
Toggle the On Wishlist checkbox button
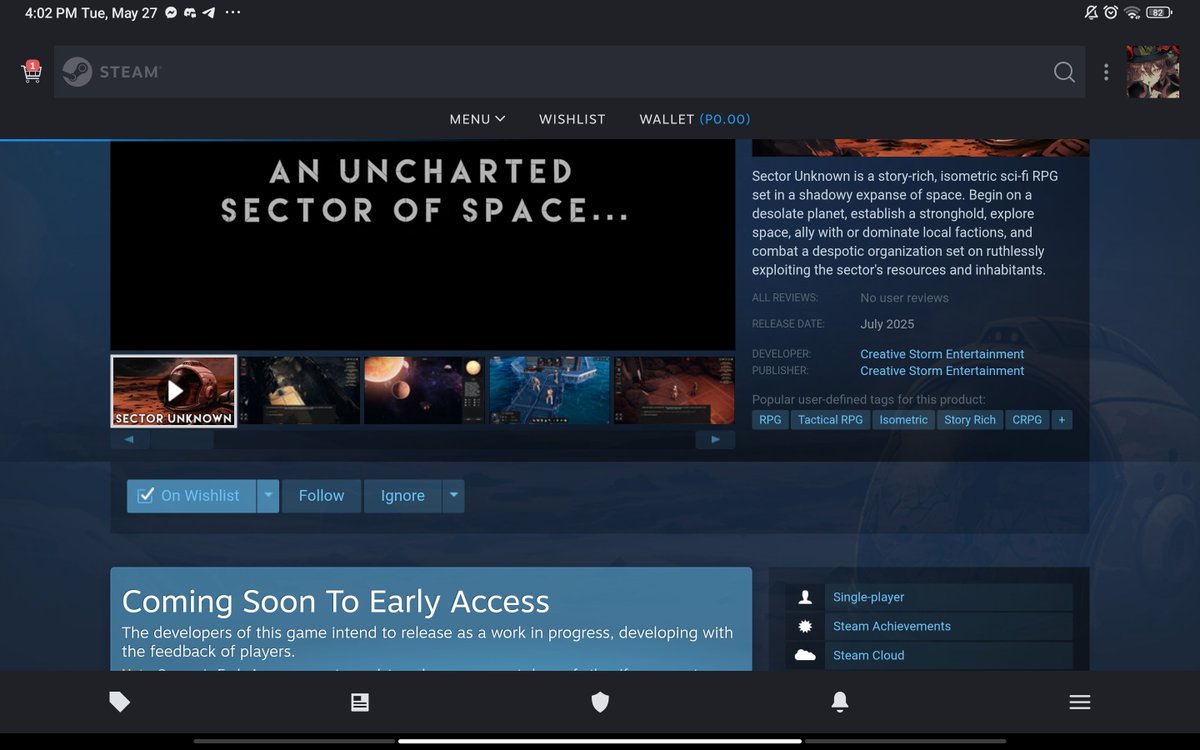pyautogui.click(x=191, y=496)
